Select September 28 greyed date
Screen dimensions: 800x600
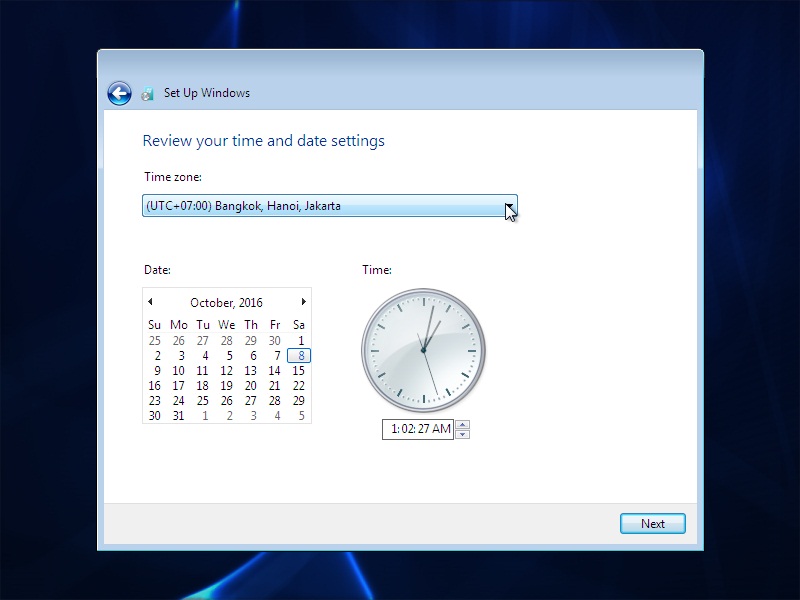click(x=227, y=340)
